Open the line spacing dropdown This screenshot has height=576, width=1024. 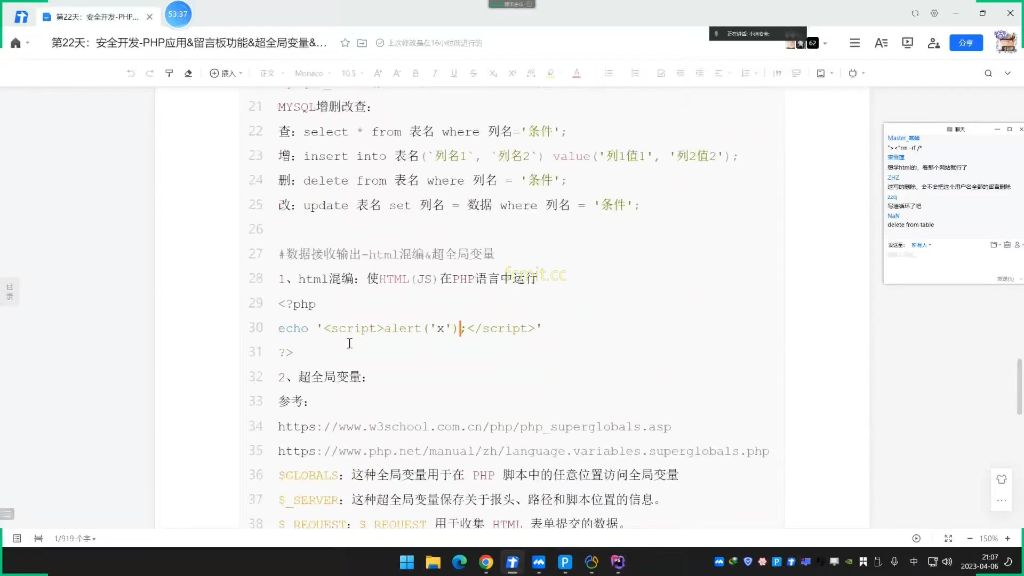tap(747, 73)
